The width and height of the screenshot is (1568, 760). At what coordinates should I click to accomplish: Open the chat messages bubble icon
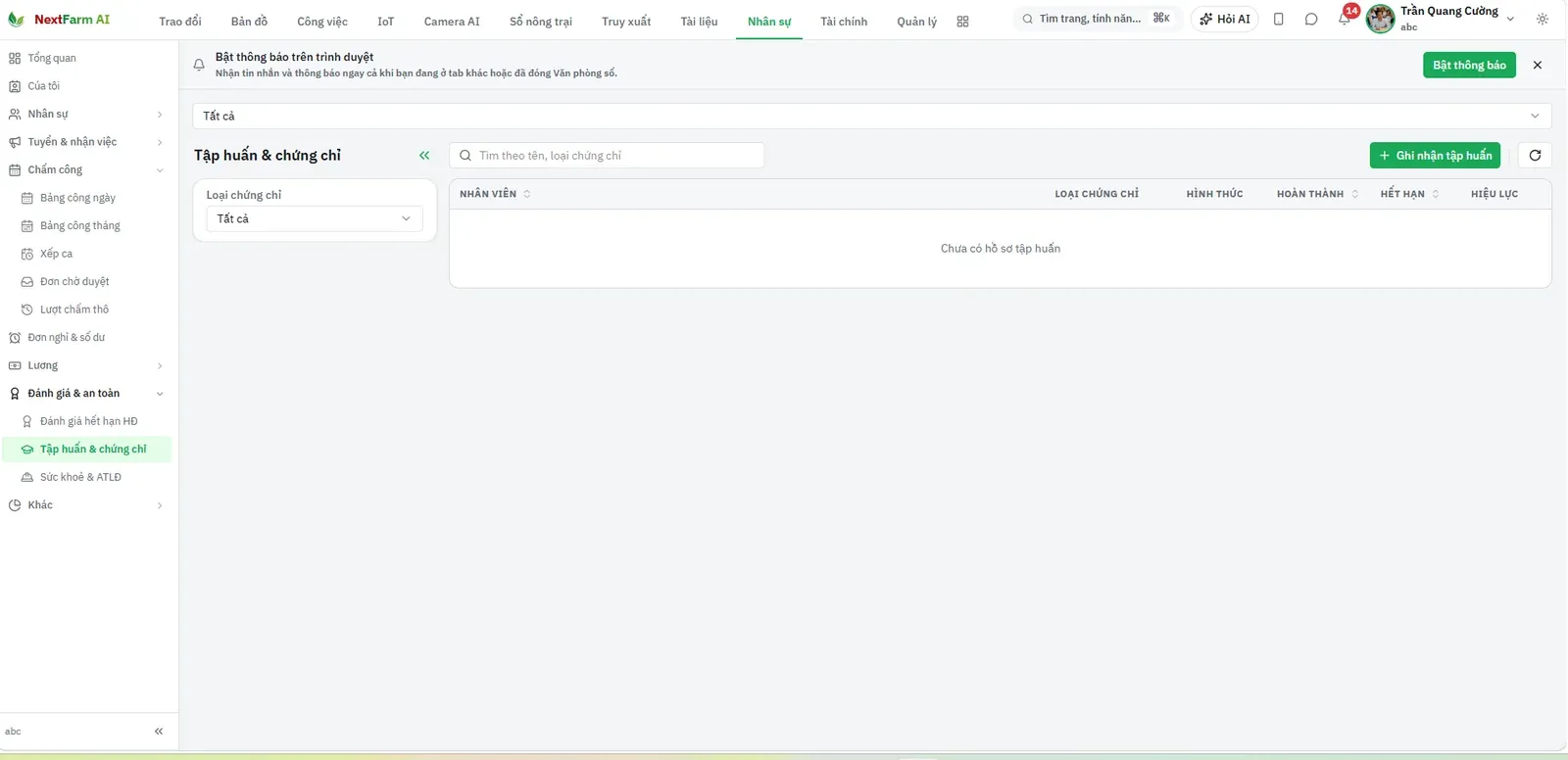click(1311, 19)
